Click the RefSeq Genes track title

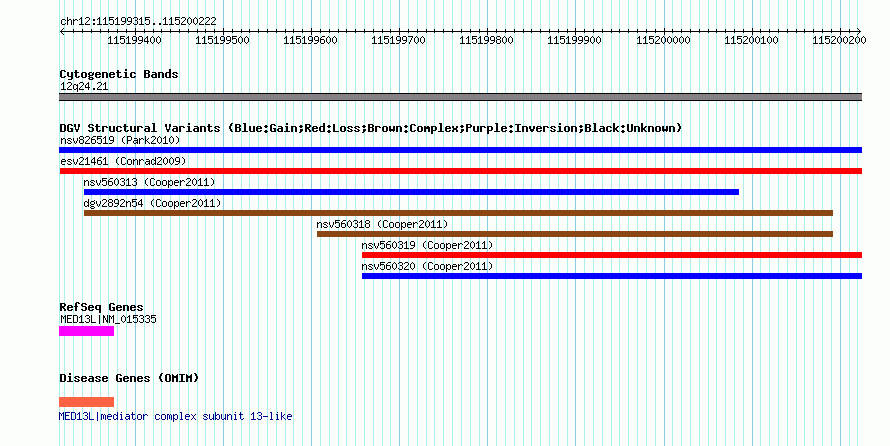tap(101, 308)
